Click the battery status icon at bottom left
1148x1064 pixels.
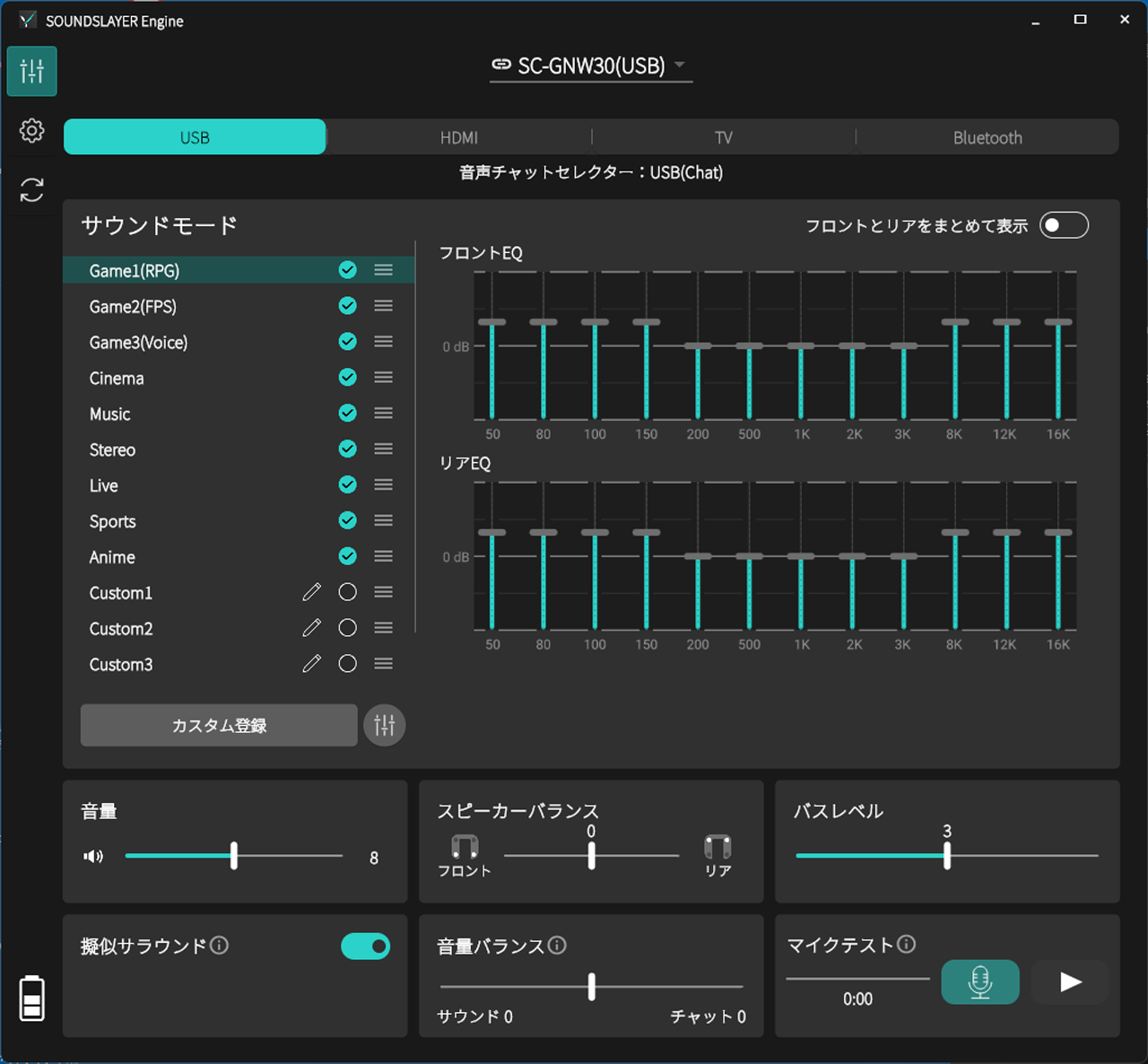(x=31, y=998)
